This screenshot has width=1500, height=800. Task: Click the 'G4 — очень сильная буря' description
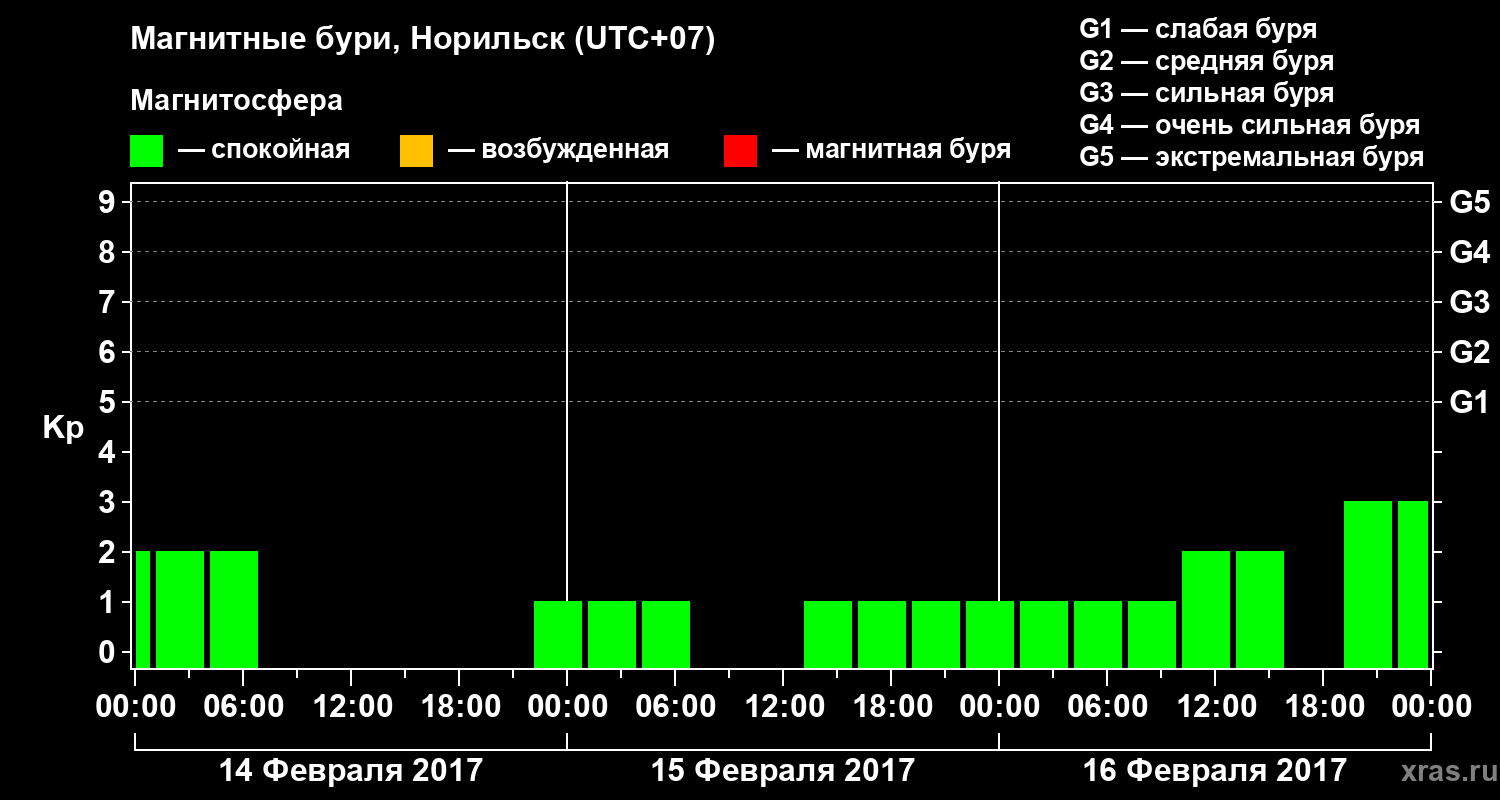1250,125
